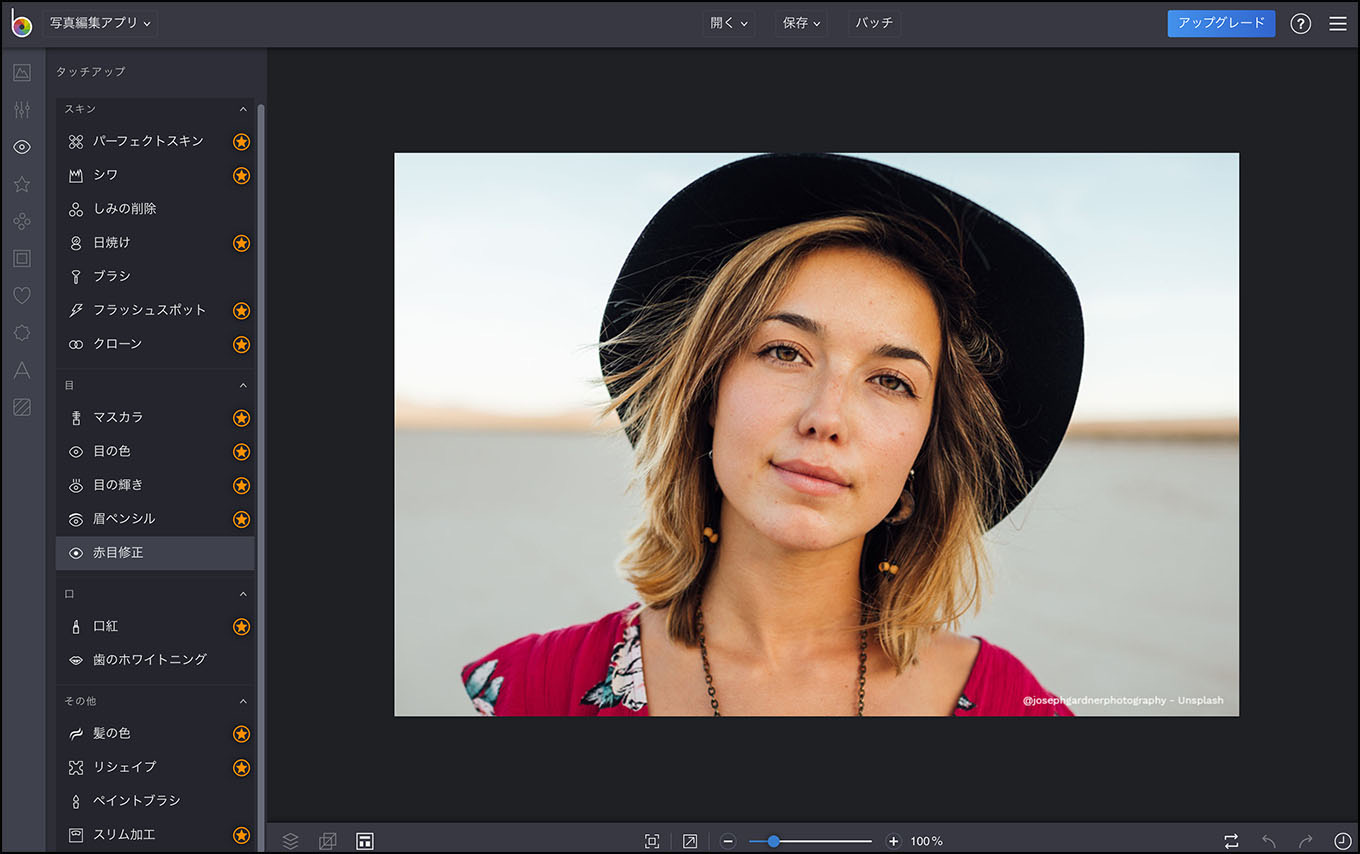The height and width of the screenshot is (854, 1360).
Task: Click the premium star beside 口紅
Action: tap(241, 627)
